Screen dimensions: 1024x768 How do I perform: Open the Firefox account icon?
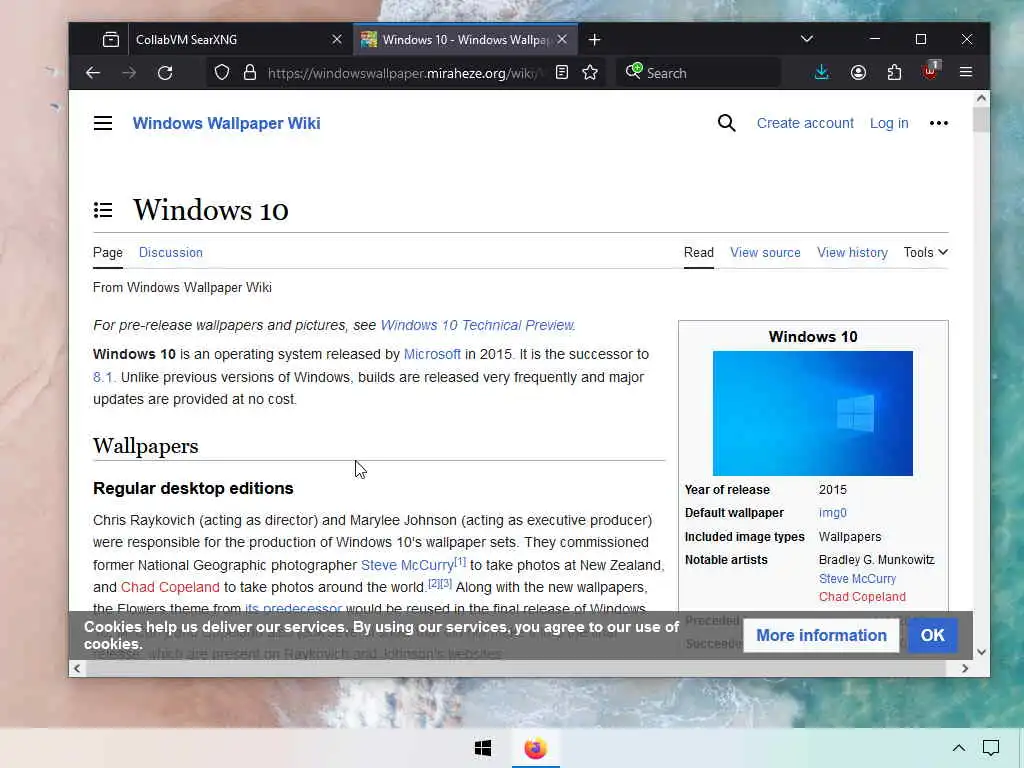pyautogui.click(x=858, y=72)
